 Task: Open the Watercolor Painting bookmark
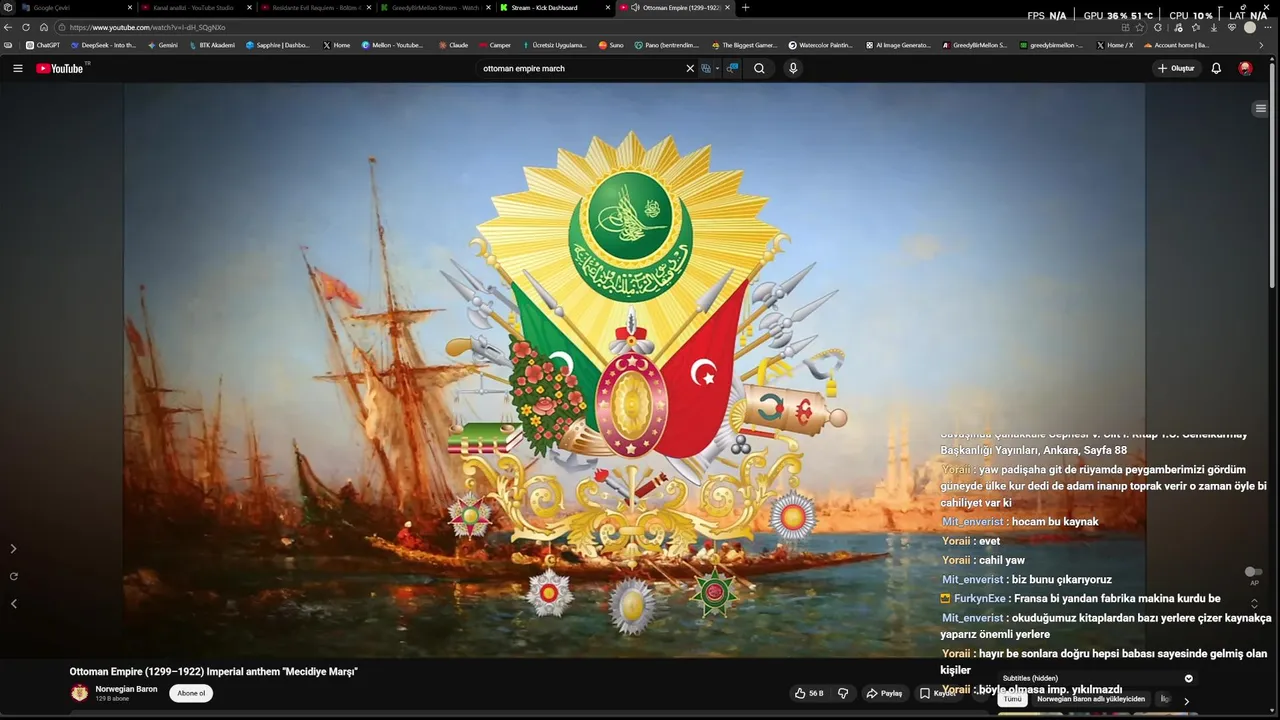(821, 45)
